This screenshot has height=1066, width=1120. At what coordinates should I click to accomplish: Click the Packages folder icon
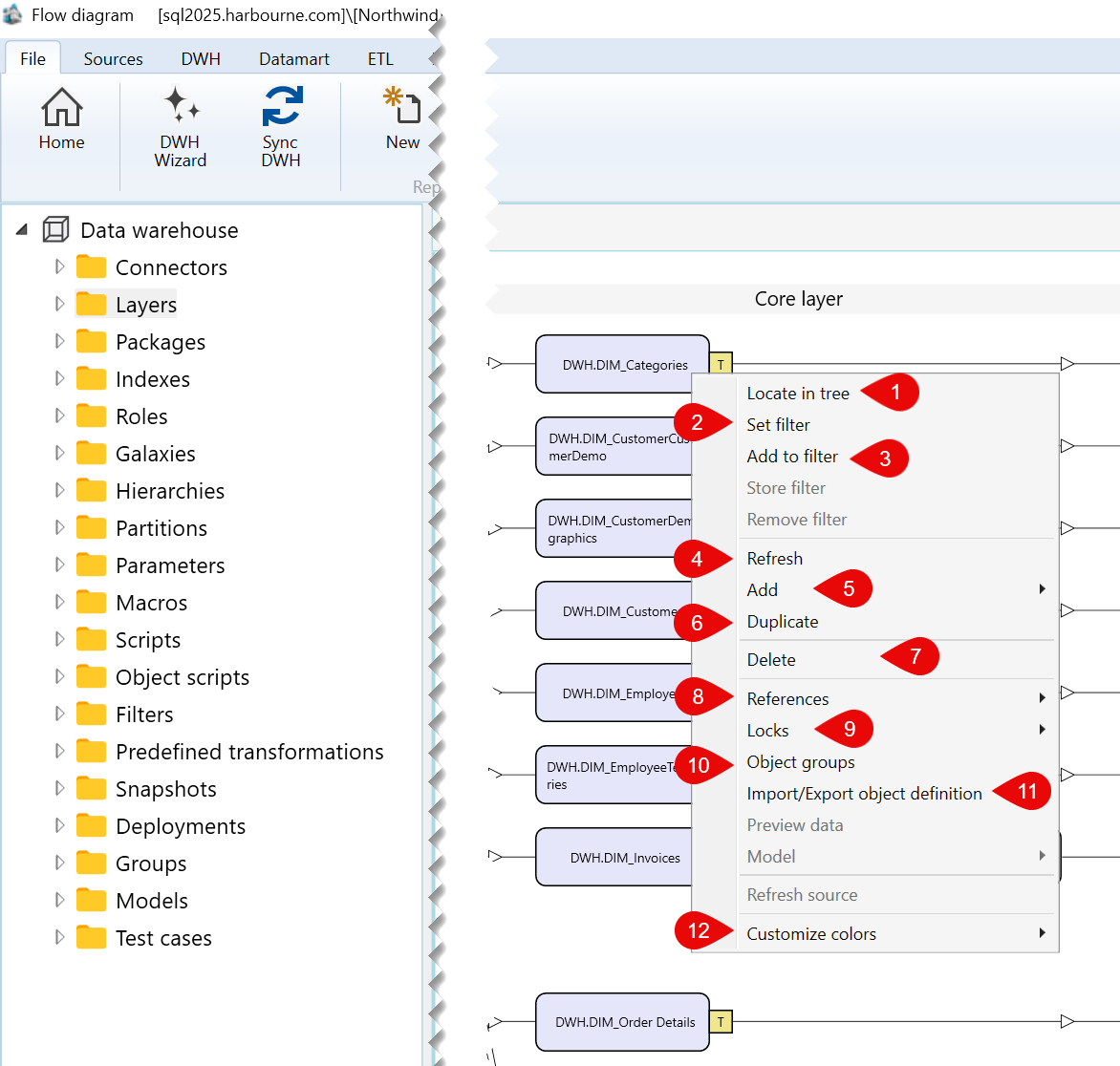click(92, 341)
